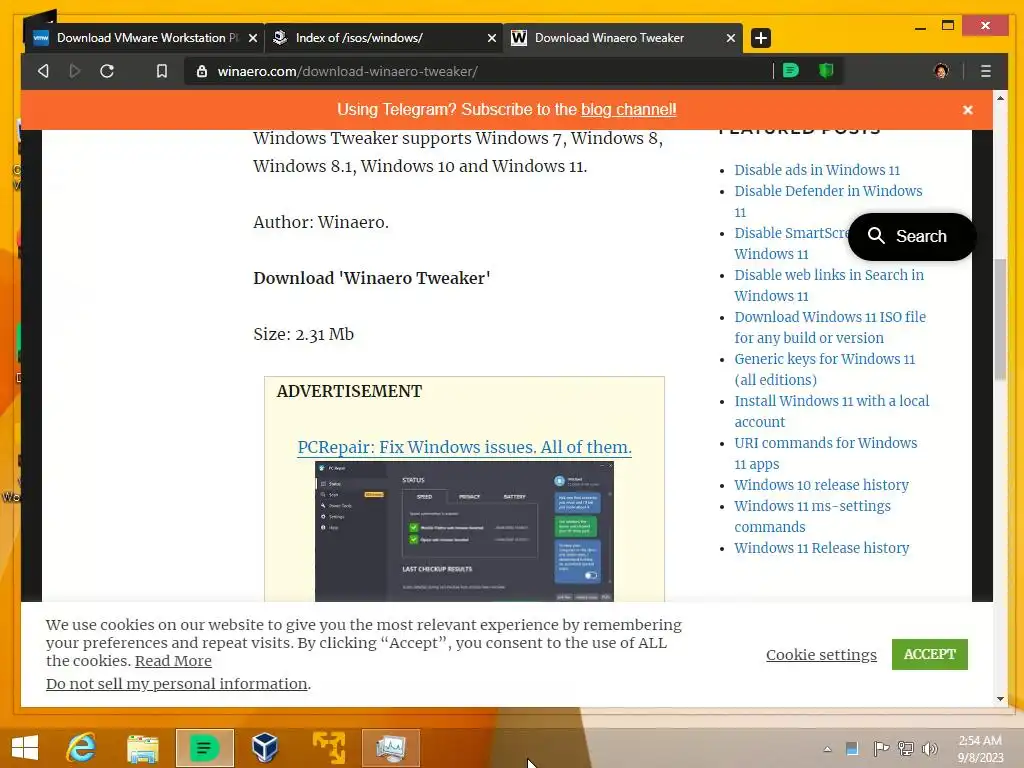Click the Author: Winaero. text
The width and height of the screenshot is (1024, 768).
point(321,222)
